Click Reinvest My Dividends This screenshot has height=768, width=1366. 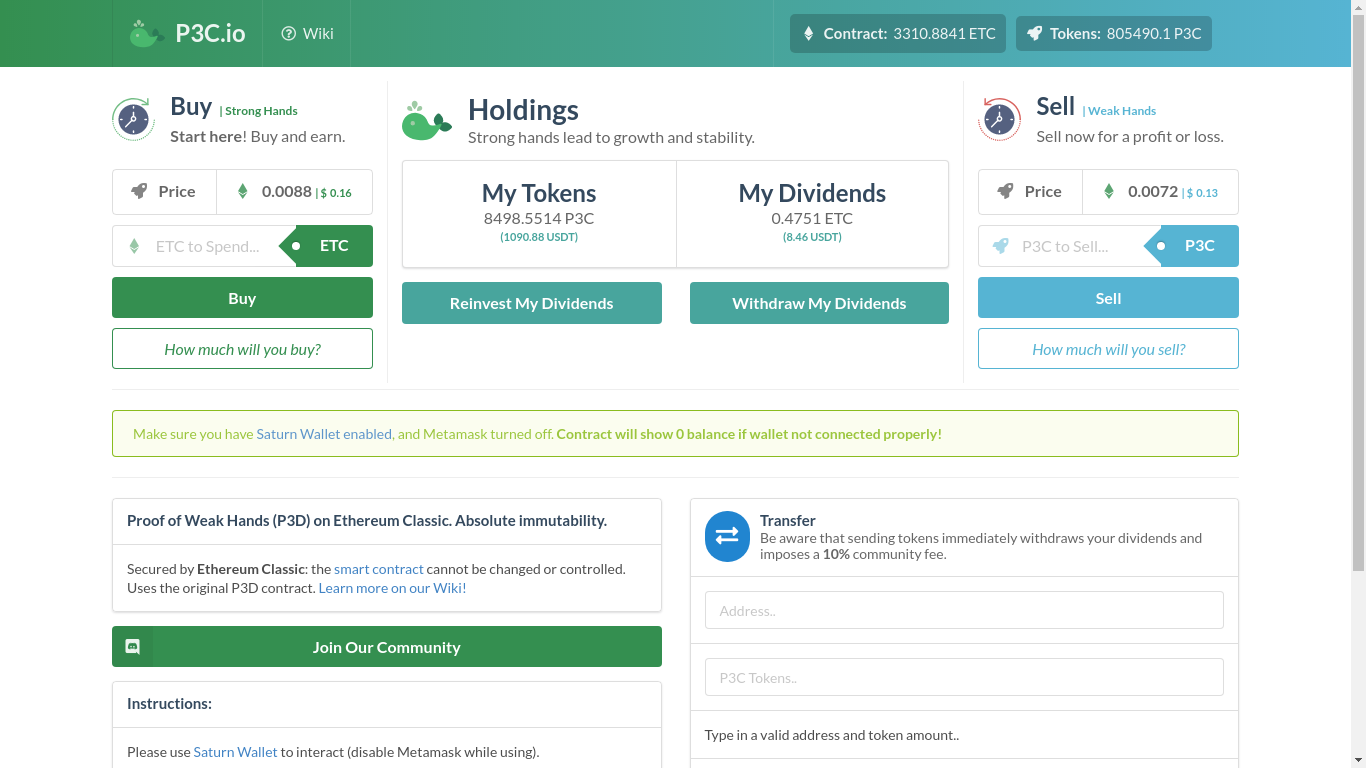pyautogui.click(x=532, y=303)
